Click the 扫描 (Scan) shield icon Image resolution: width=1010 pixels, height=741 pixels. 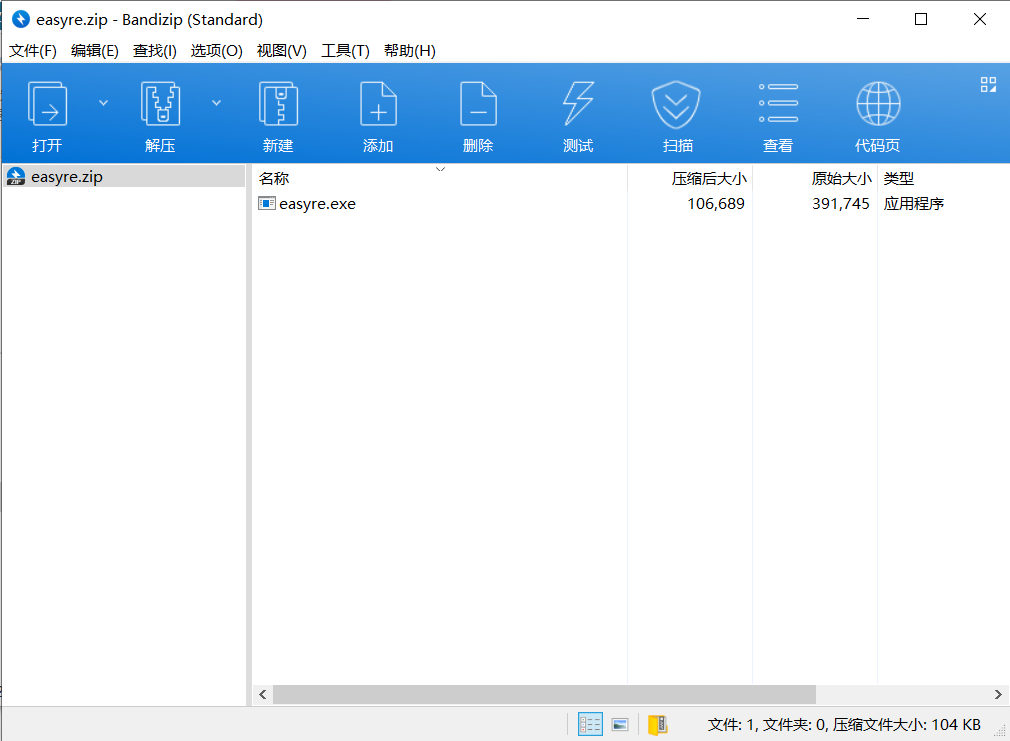pos(676,104)
